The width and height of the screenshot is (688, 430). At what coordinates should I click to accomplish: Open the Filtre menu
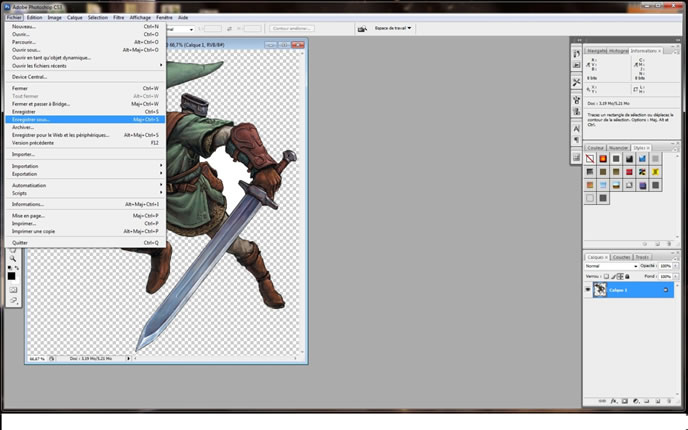click(x=118, y=18)
